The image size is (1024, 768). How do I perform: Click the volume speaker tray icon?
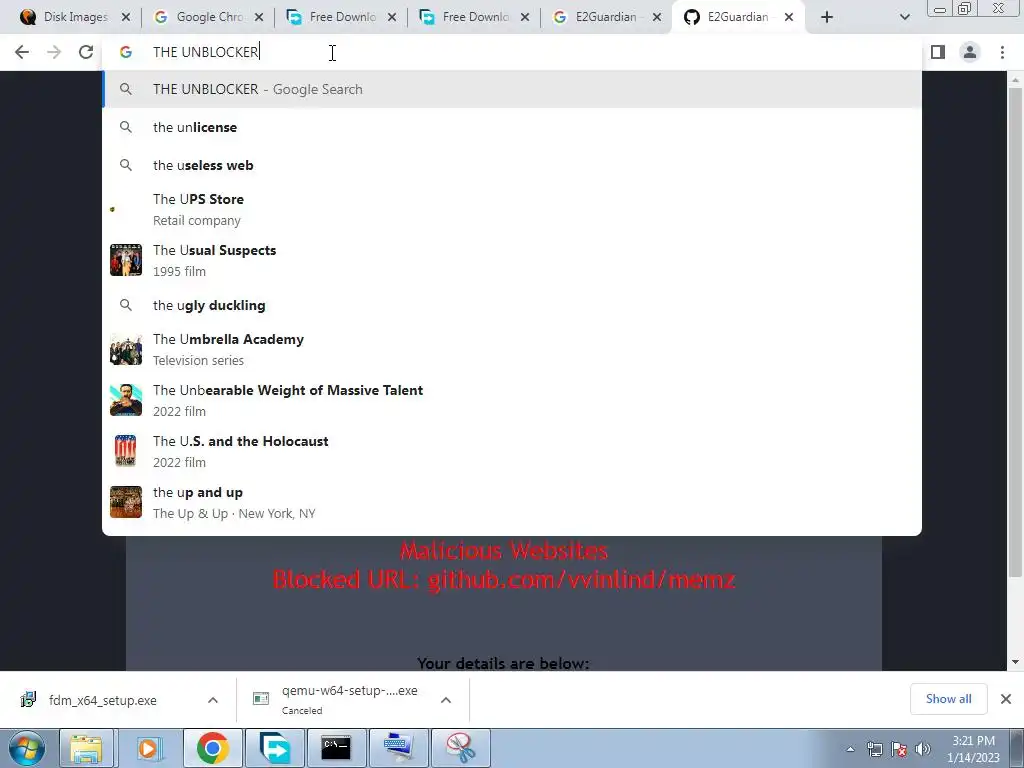tap(923, 749)
